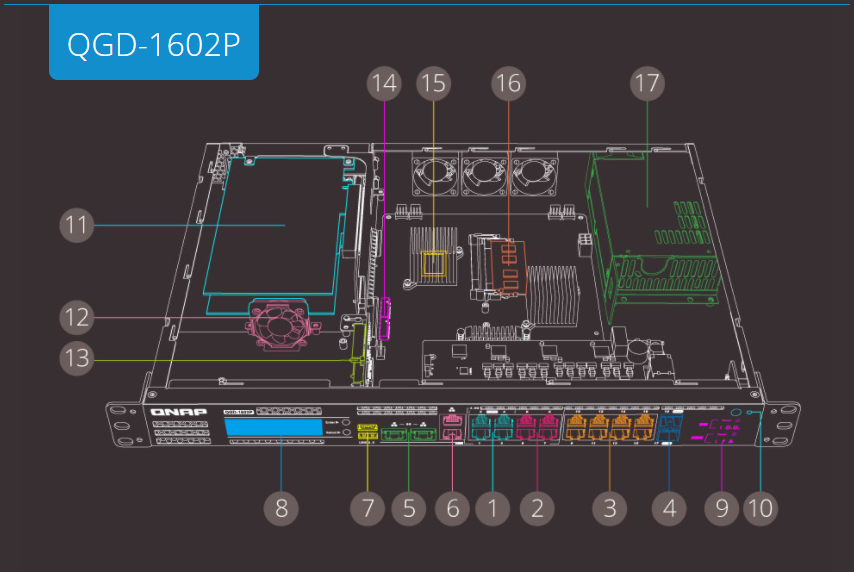Viewport: 854px width, 572px height.
Task: Click callout number 15 above the heatsink
Action: click(432, 83)
